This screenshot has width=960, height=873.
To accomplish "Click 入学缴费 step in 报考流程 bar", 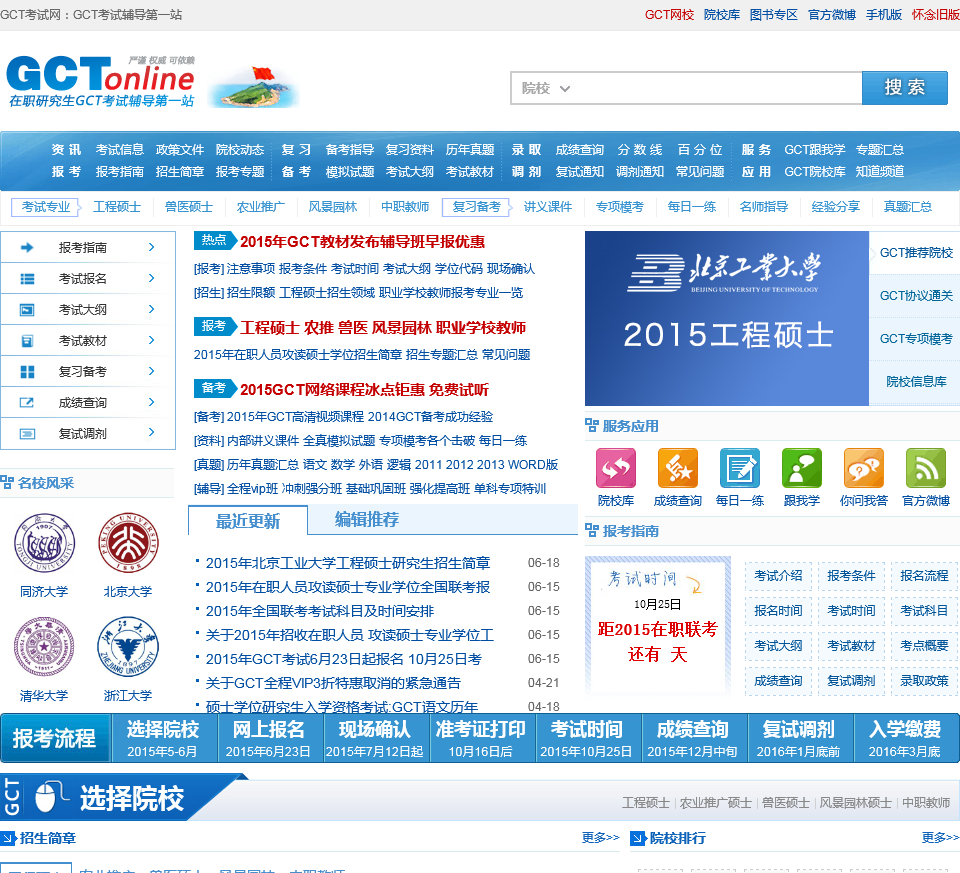I will 905,738.
